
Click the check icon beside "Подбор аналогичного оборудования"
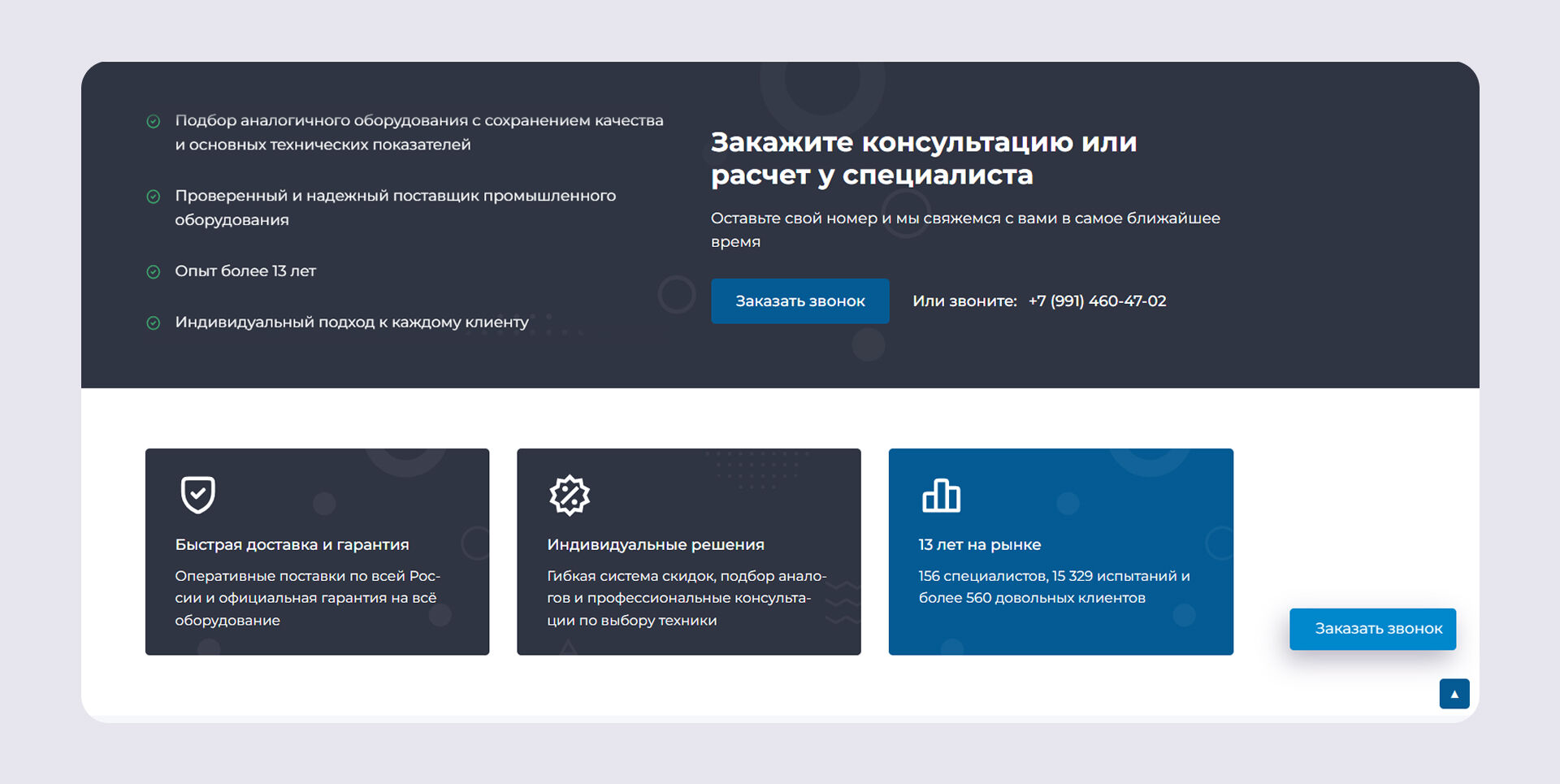pyautogui.click(x=153, y=122)
